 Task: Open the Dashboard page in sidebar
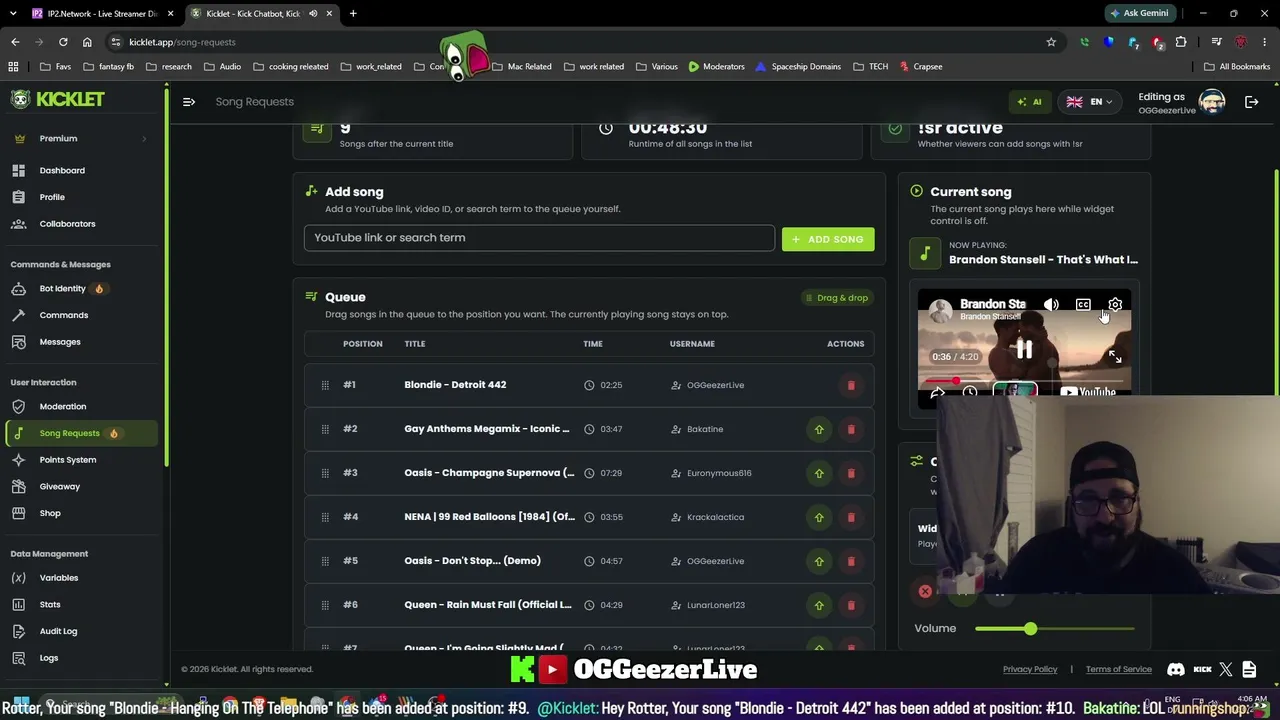click(62, 170)
